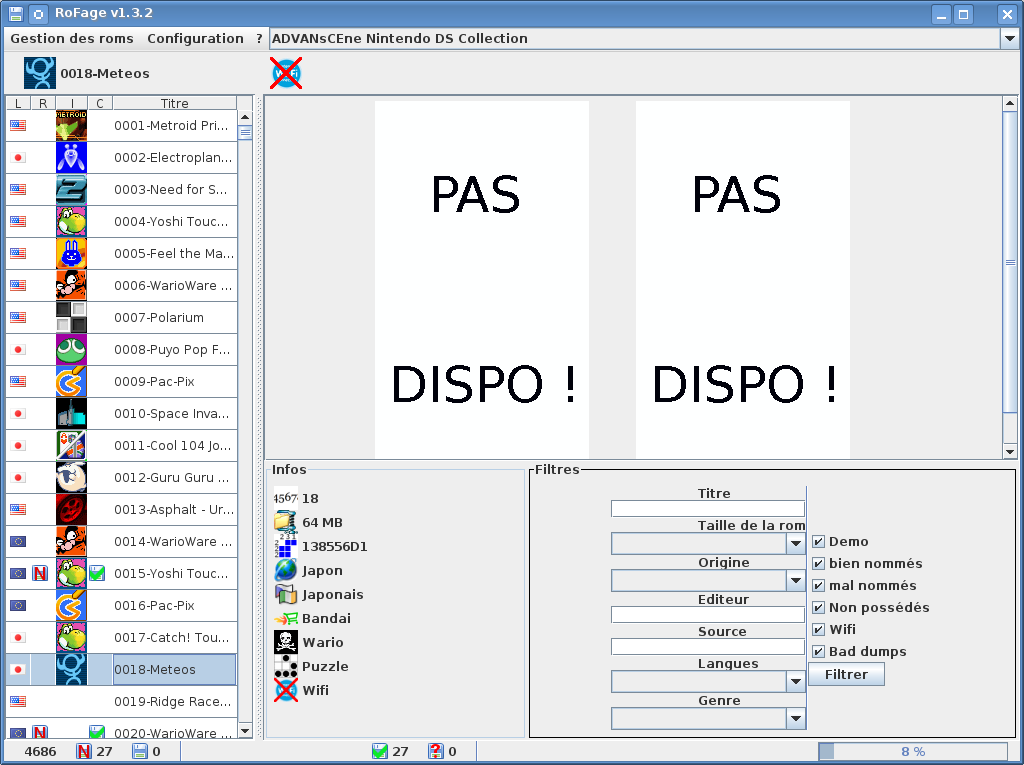Screen dimensions: 1024x765
Task: Click the question mark icon in status bar
Action: (x=436, y=751)
